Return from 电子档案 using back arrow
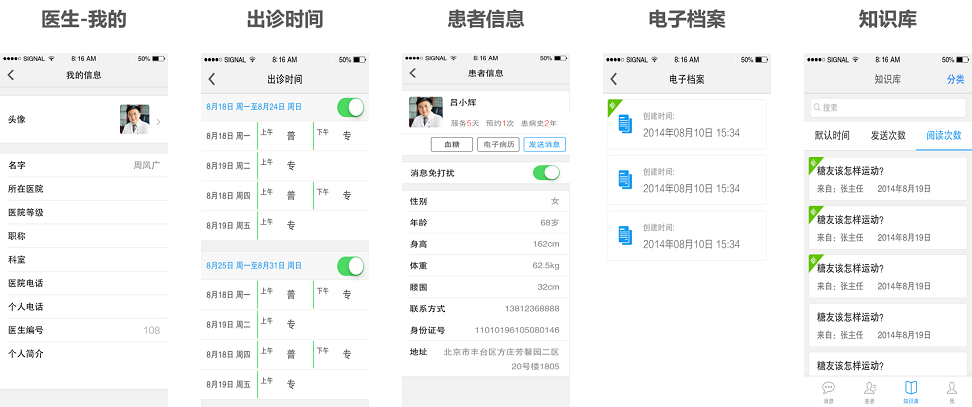Viewport: 972px width, 407px height. pos(613,79)
